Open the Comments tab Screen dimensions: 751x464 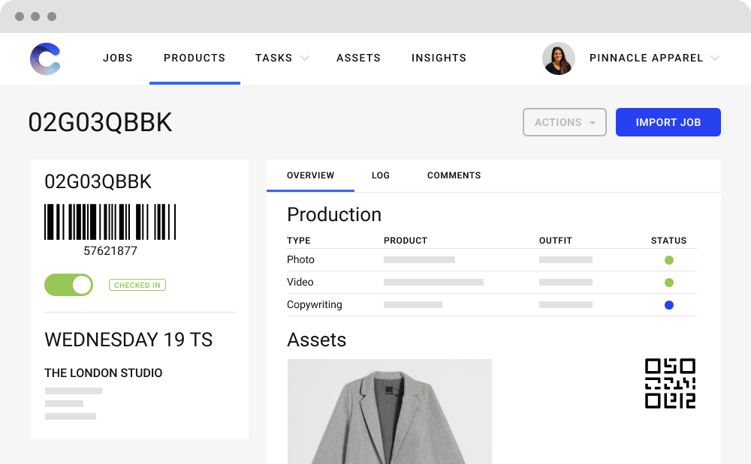click(x=453, y=175)
